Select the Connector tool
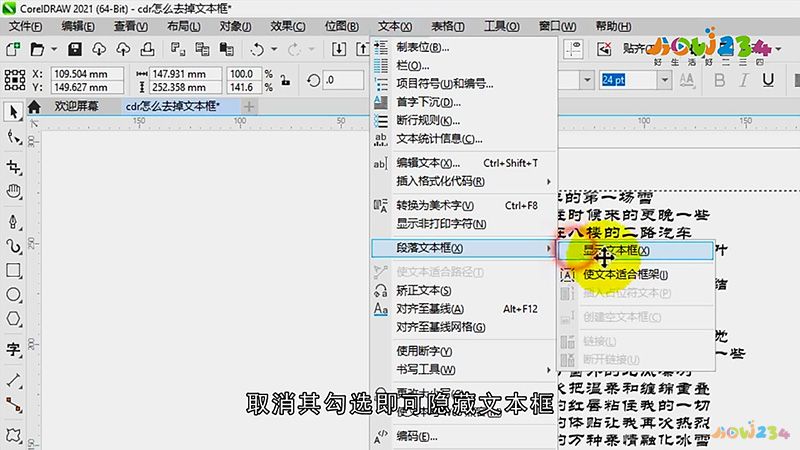The height and width of the screenshot is (450, 800). click(13, 405)
